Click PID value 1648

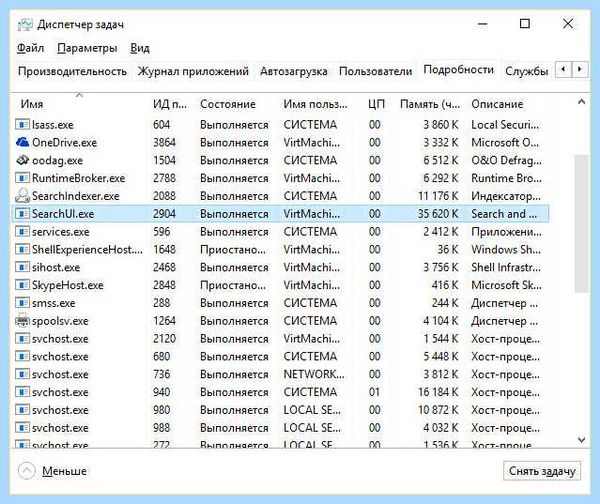click(165, 250)
